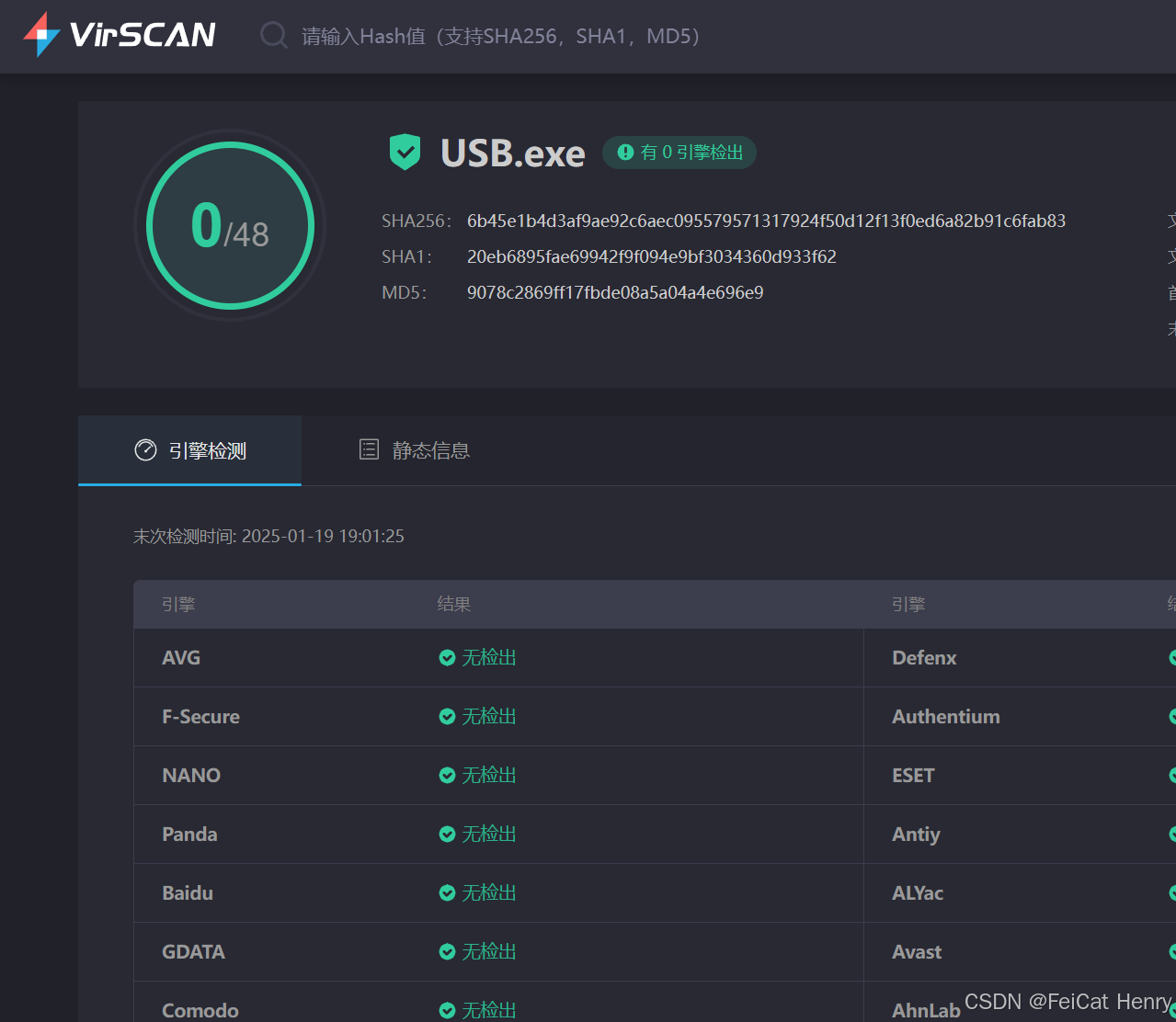The image size is (1176, 1022).
Task: Click the Panda engine name
Action: pos(189,835)
